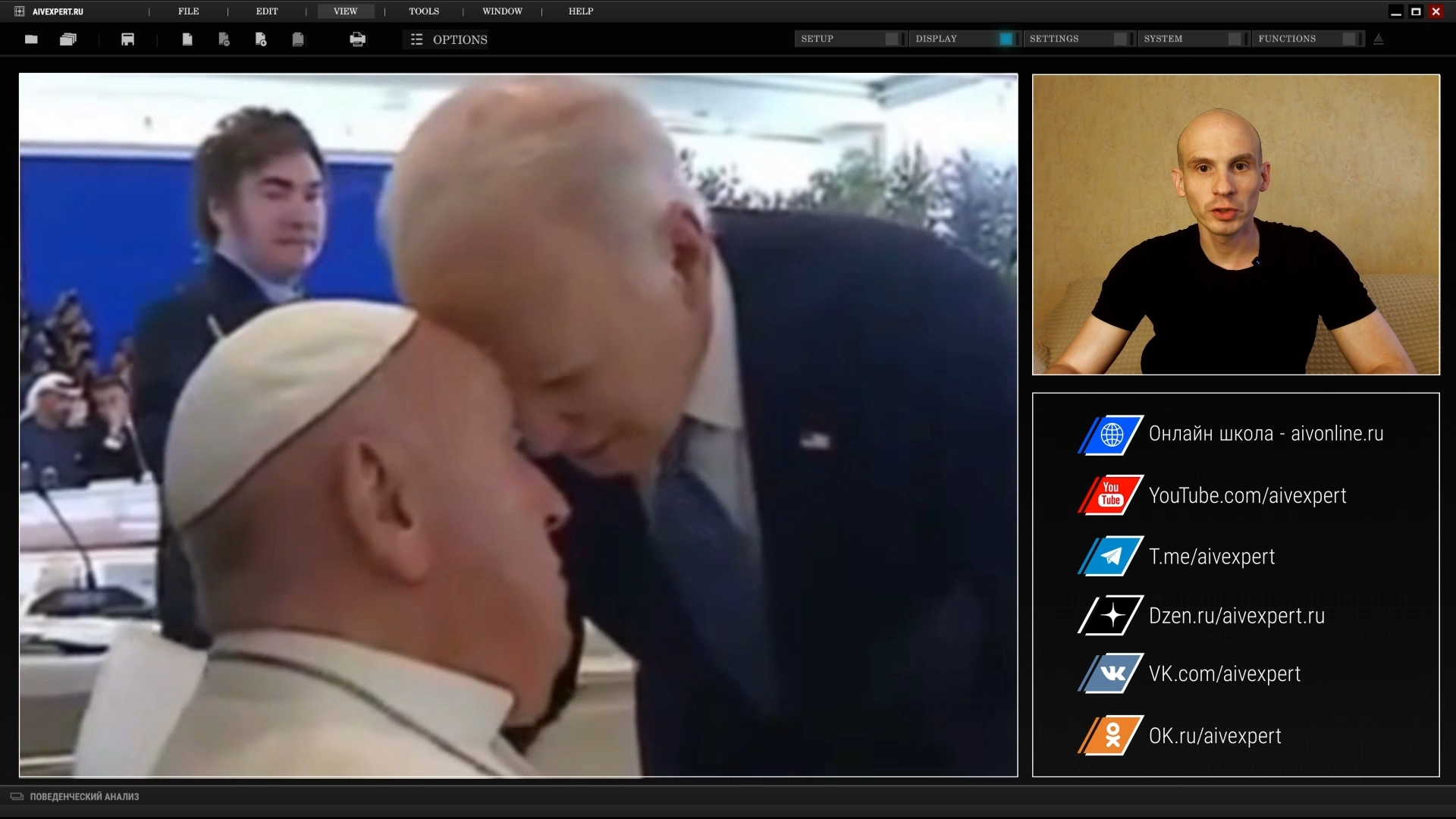Click the open folder toolbar icon
This screenshot has width=1456, height=819.
pos(31,39)
